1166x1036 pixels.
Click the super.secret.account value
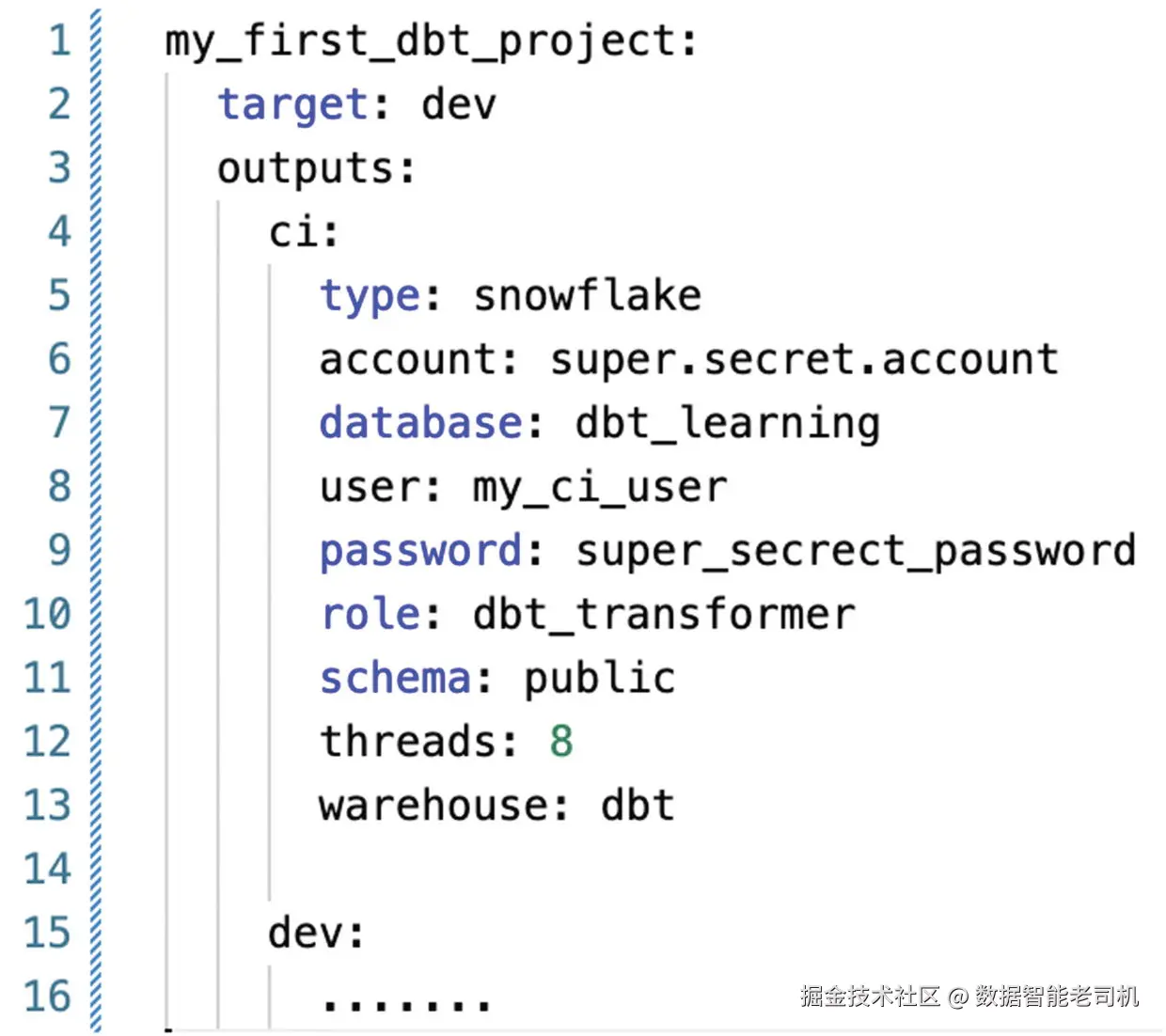pos(804,360)
